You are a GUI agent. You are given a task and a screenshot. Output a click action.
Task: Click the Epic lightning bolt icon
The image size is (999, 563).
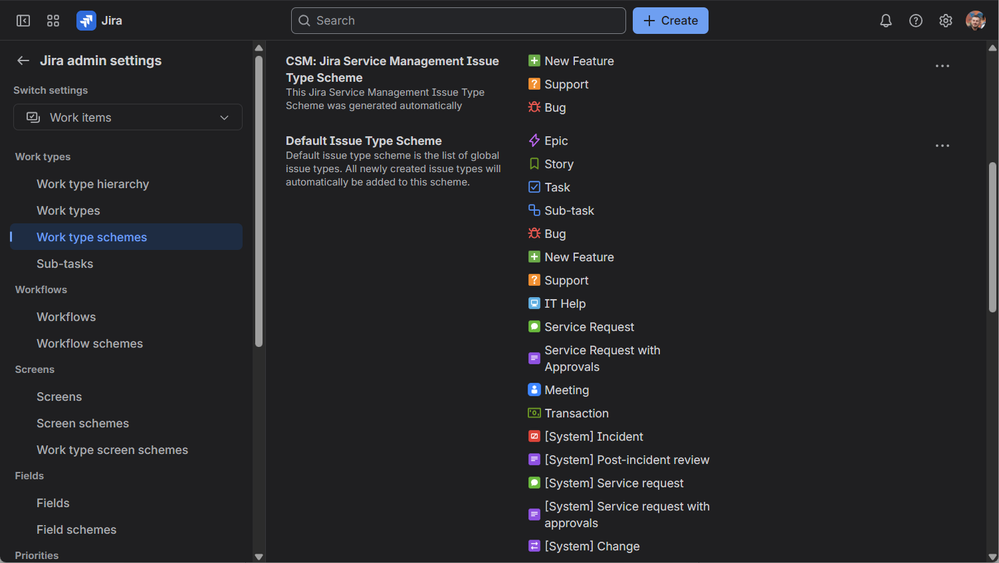[x=534, y=140]
